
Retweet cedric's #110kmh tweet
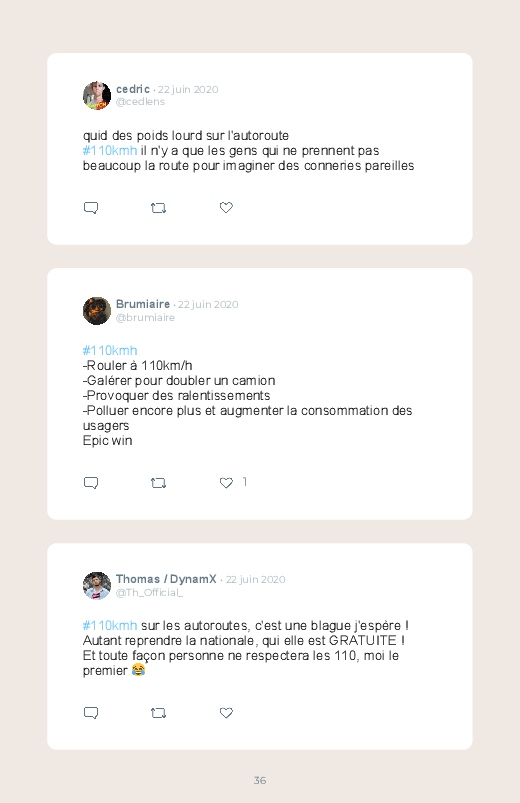point(158,208)
